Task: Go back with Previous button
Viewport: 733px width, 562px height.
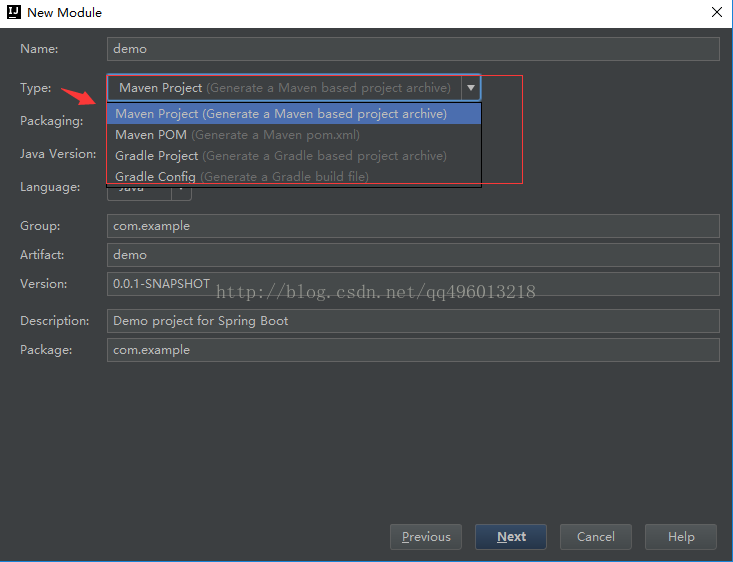Action: [x=426, y=537]
